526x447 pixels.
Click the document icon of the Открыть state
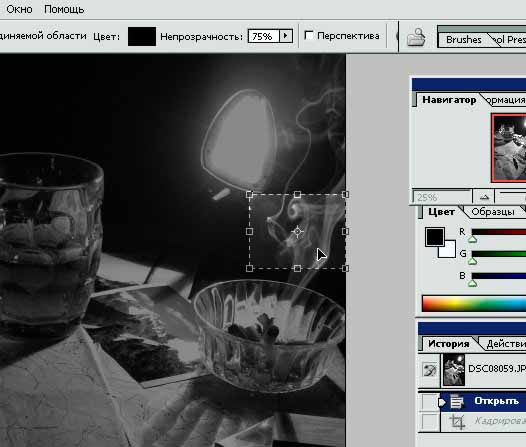(457, 401)
